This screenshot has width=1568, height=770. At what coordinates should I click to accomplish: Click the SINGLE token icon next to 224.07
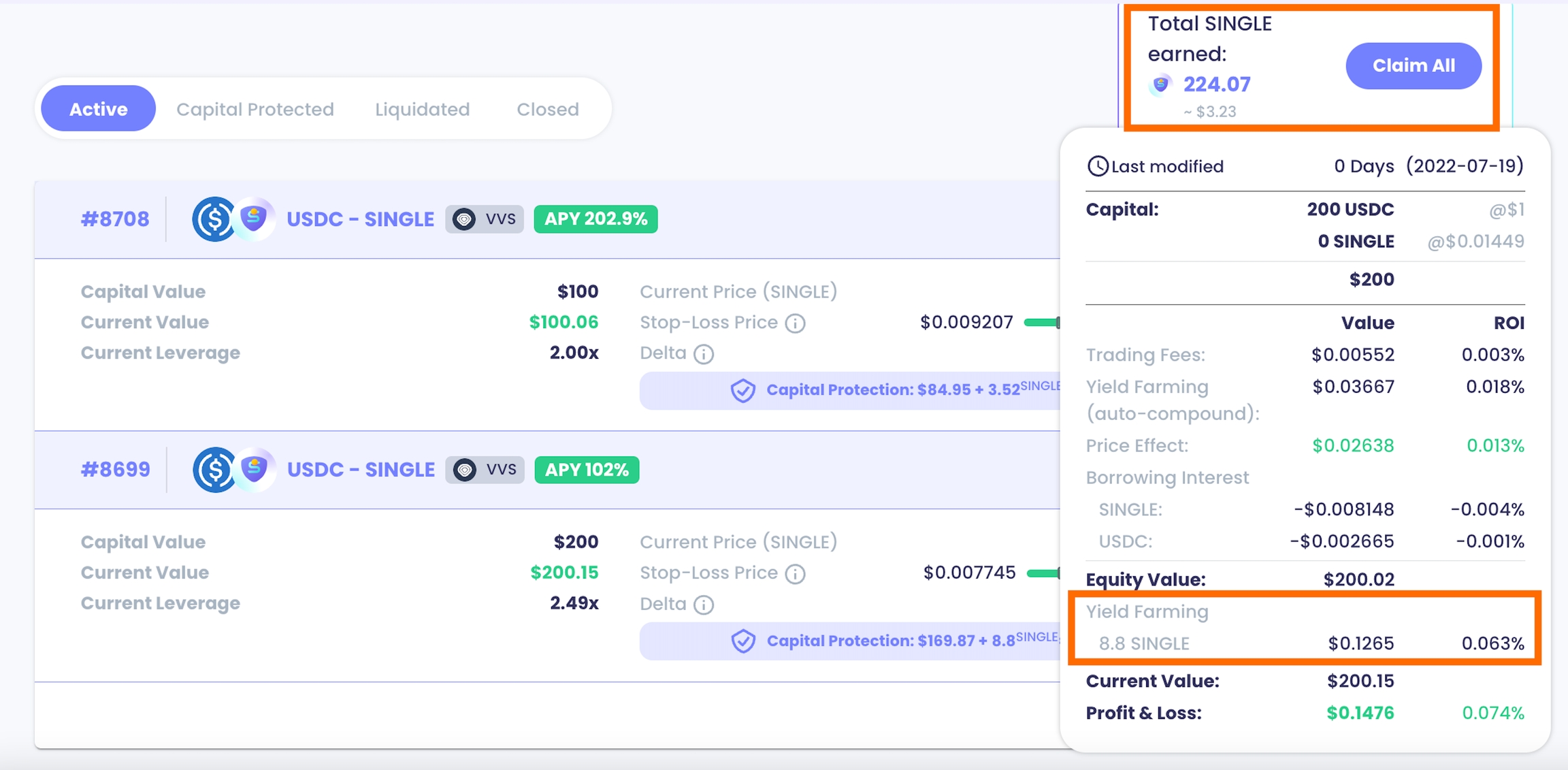pyautogui.click(x=1161, y=84)
